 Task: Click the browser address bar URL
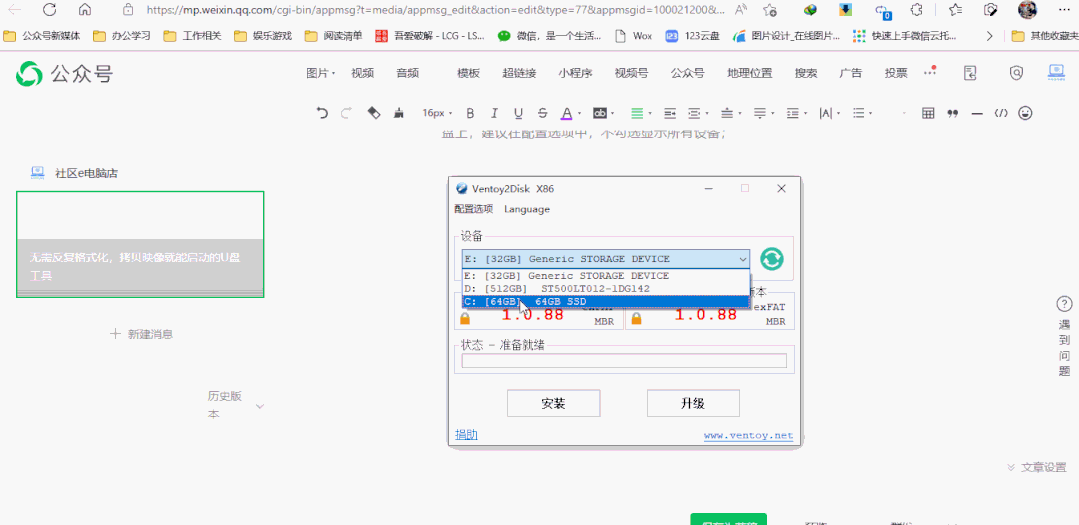(x=434, y=10)
